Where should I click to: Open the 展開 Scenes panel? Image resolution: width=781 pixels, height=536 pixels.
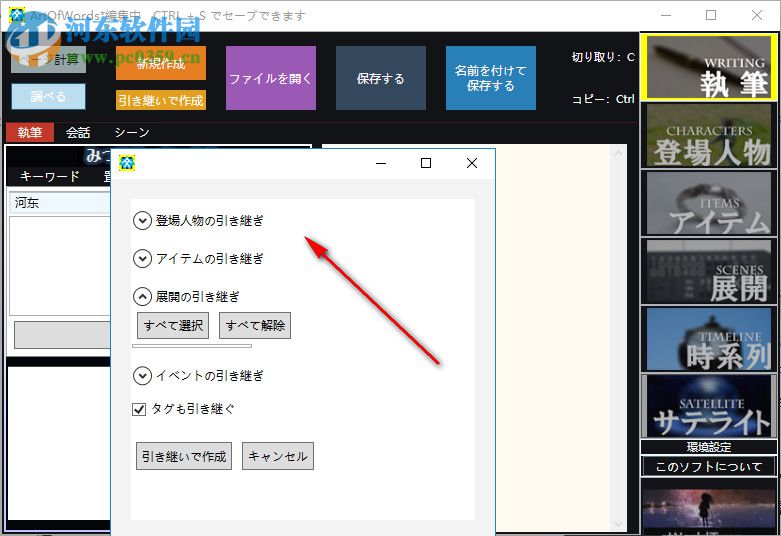click(708, 271)
